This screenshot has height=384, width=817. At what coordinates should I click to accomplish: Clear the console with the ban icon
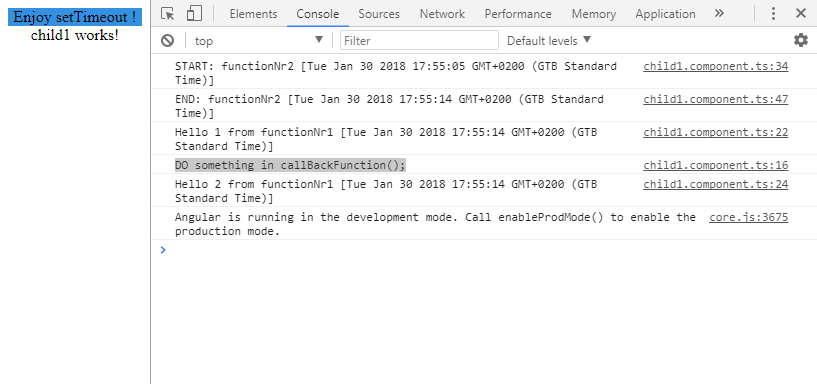click(167, 41)
